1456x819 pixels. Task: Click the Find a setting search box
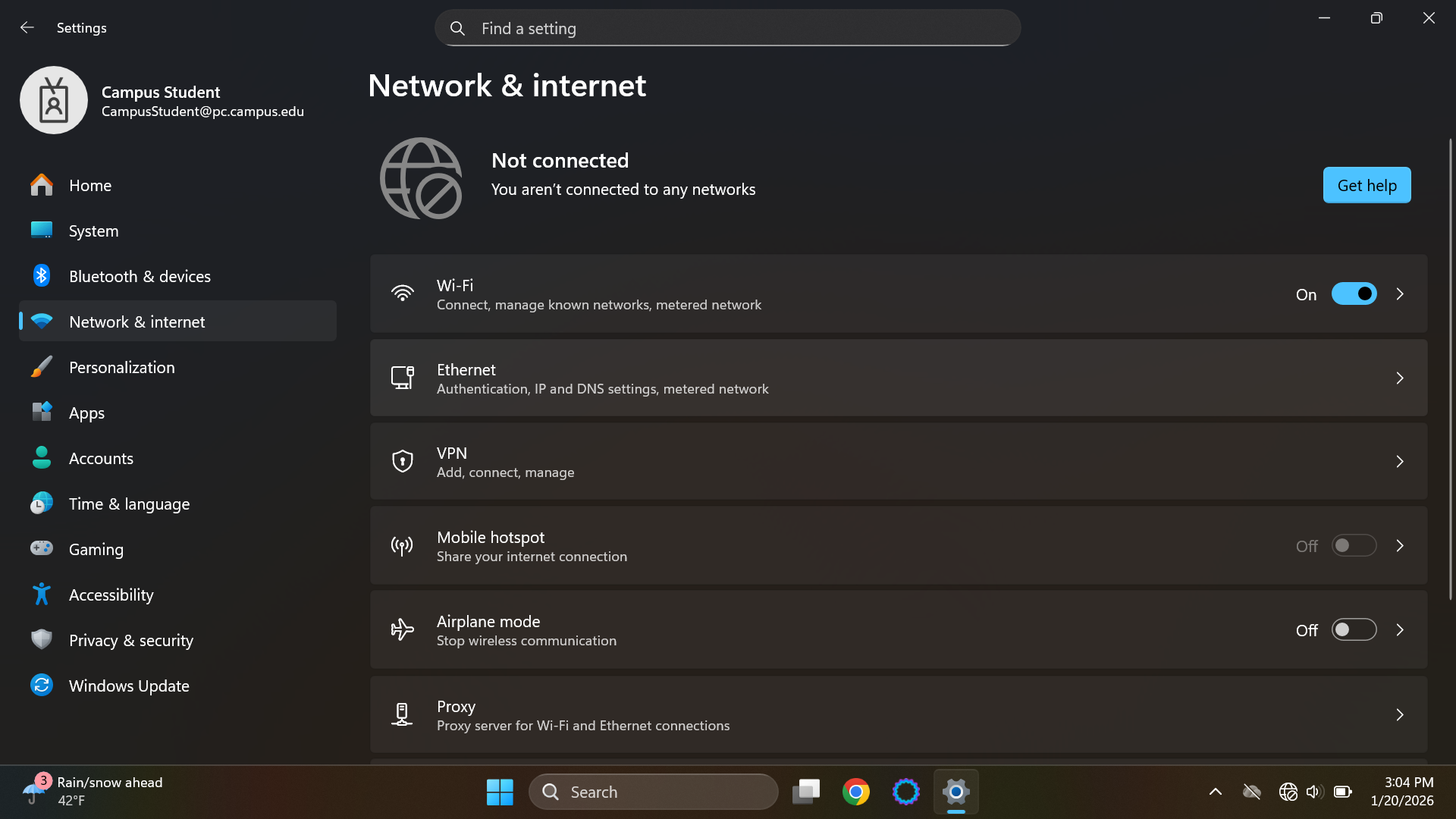tap(727, 28)
